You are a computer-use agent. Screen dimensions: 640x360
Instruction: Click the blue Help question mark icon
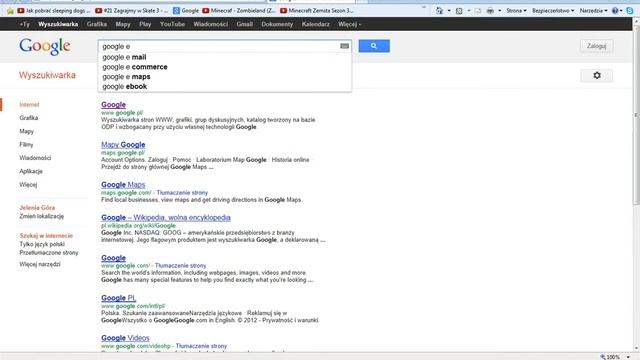point(615,11)
